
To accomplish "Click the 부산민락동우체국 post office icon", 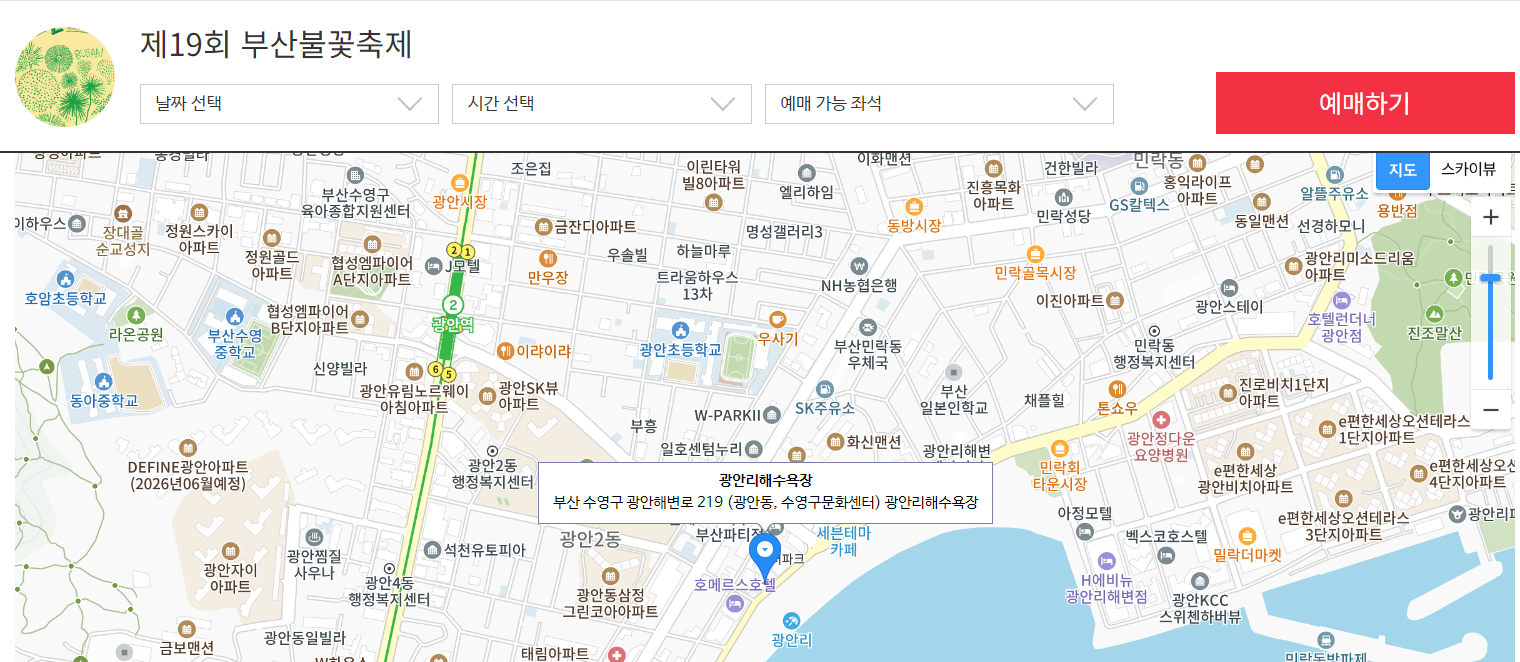I will (867, 327).
